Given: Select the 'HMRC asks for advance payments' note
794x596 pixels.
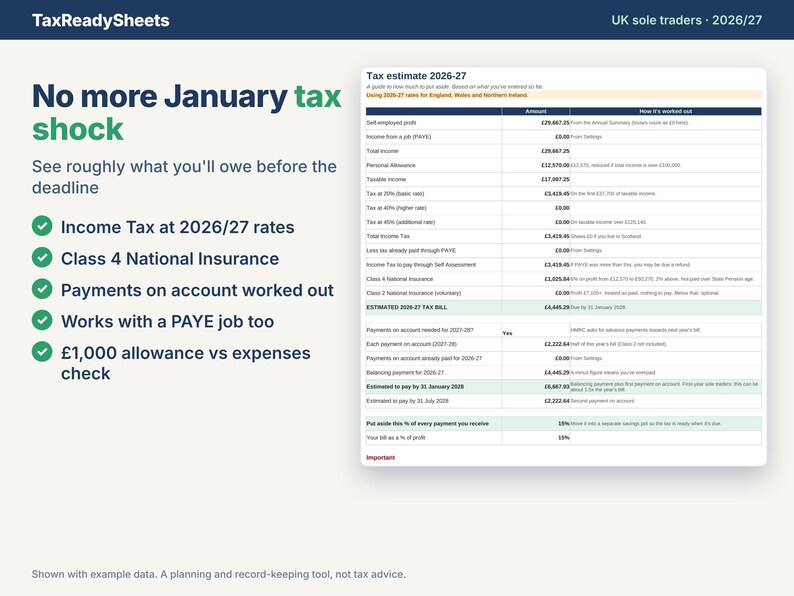Looking at the screenshot, I should click(636, 330).
